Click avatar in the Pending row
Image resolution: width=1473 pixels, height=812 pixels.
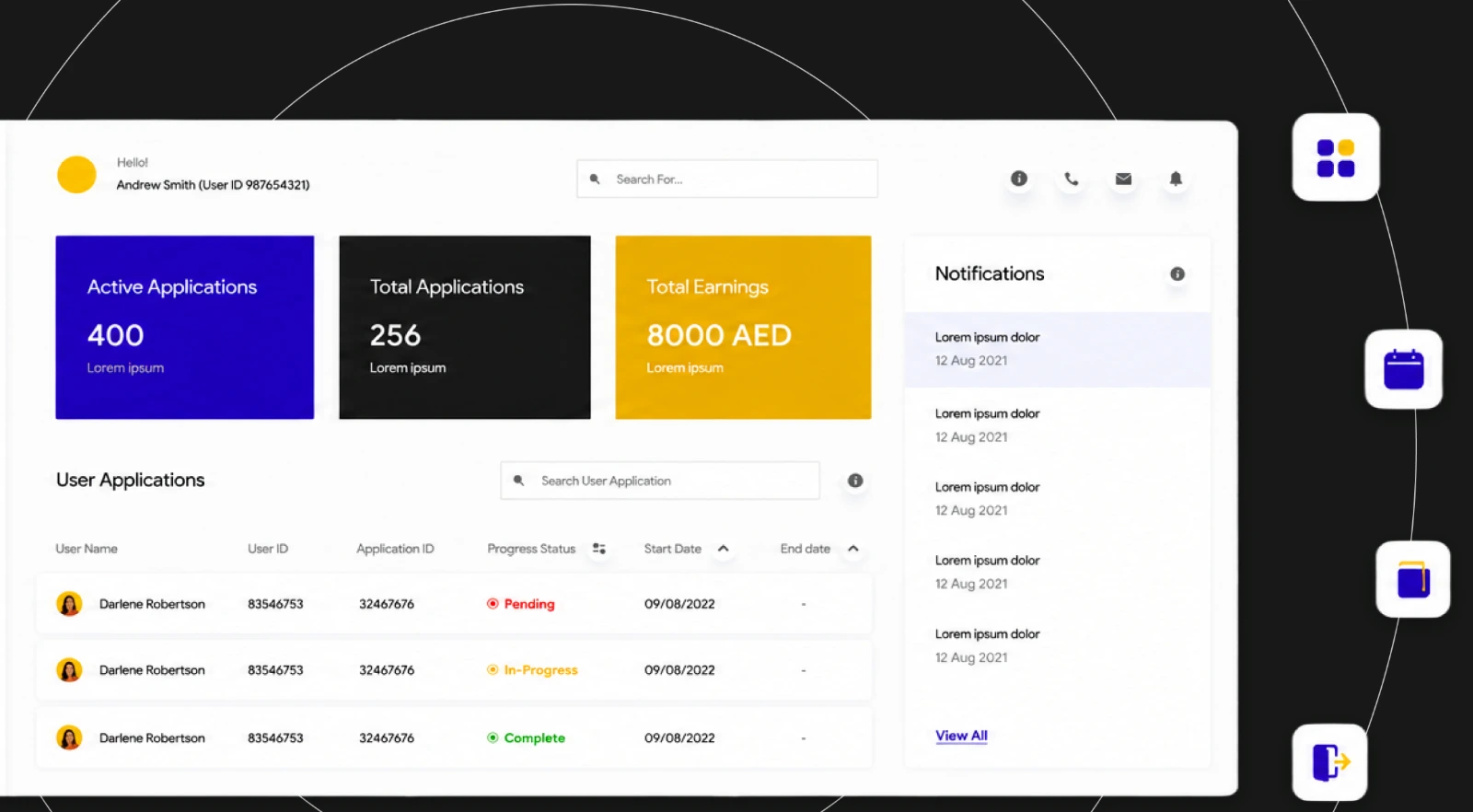pyautogui.click(x=69, y=604)
